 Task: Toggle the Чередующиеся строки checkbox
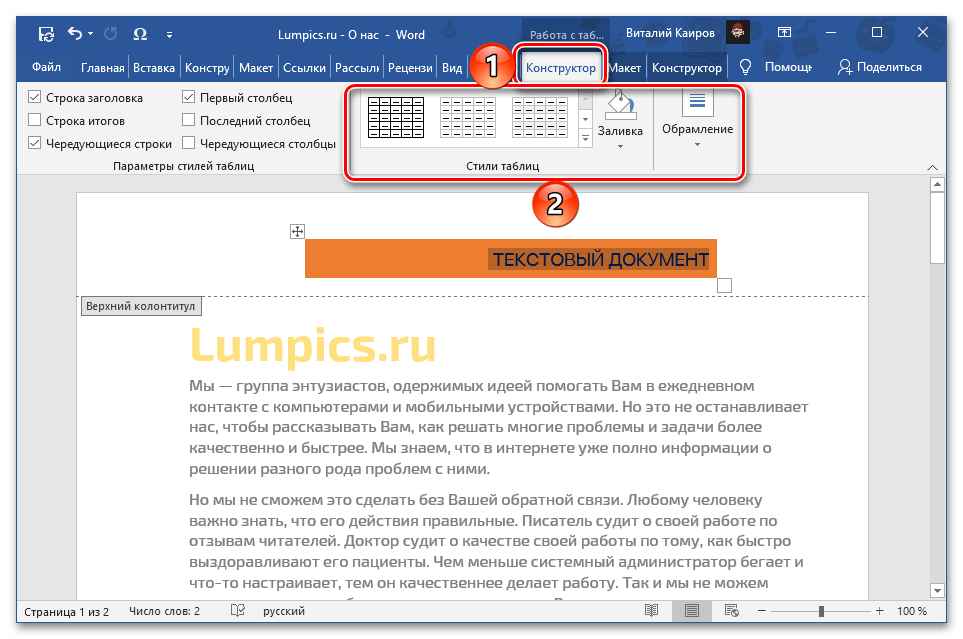click(x=34, y=143)
